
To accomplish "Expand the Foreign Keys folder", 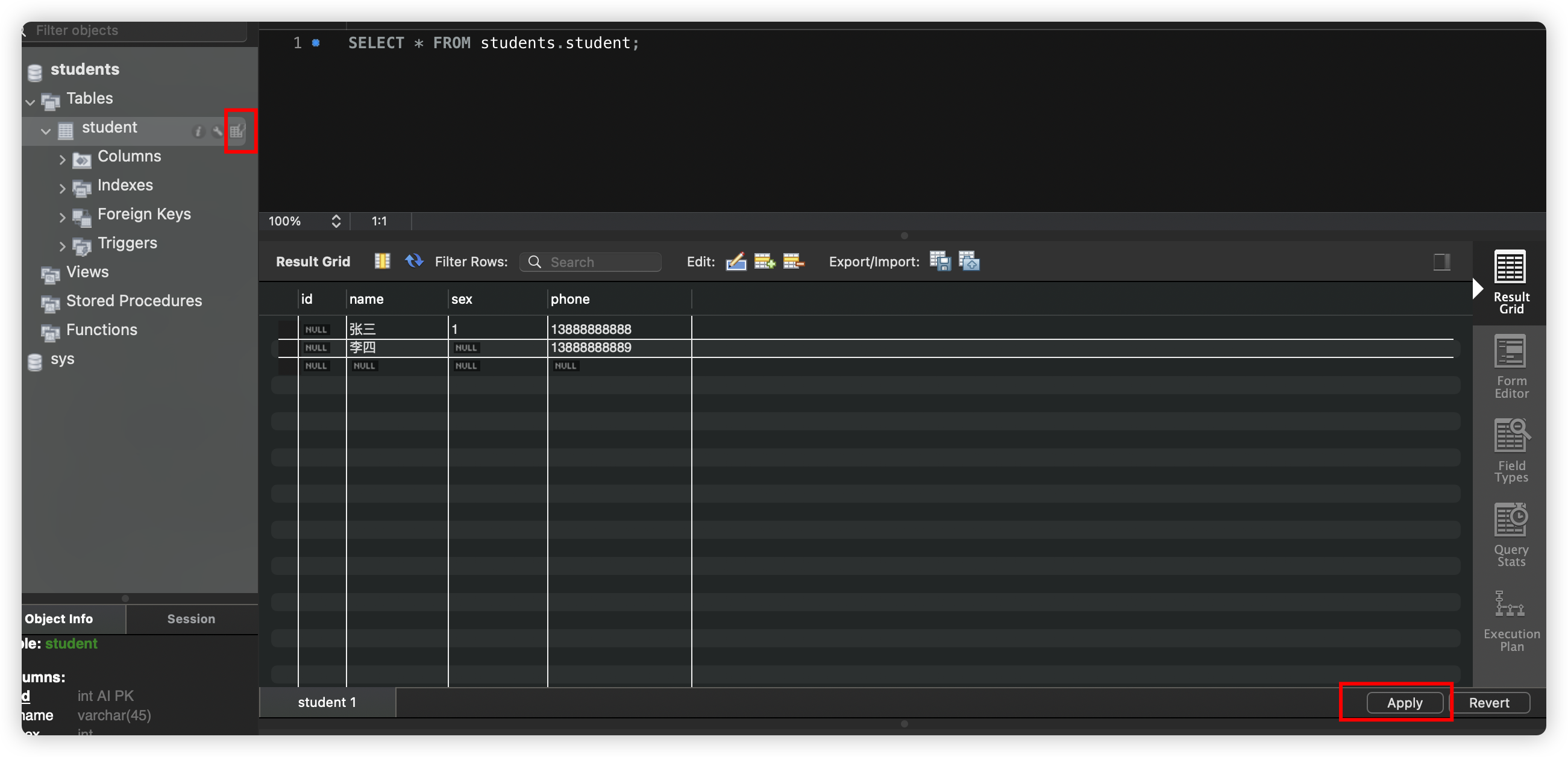I will click(62, 218).
